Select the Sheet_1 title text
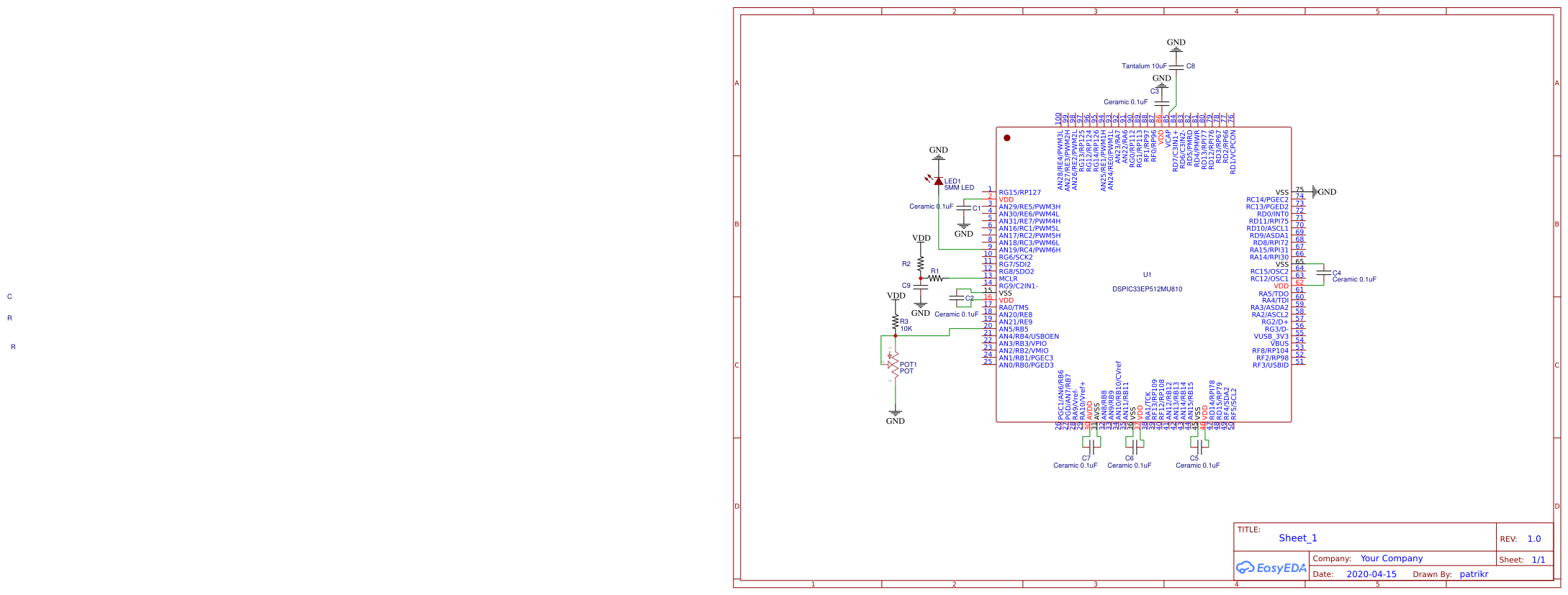 (1297, 538)
